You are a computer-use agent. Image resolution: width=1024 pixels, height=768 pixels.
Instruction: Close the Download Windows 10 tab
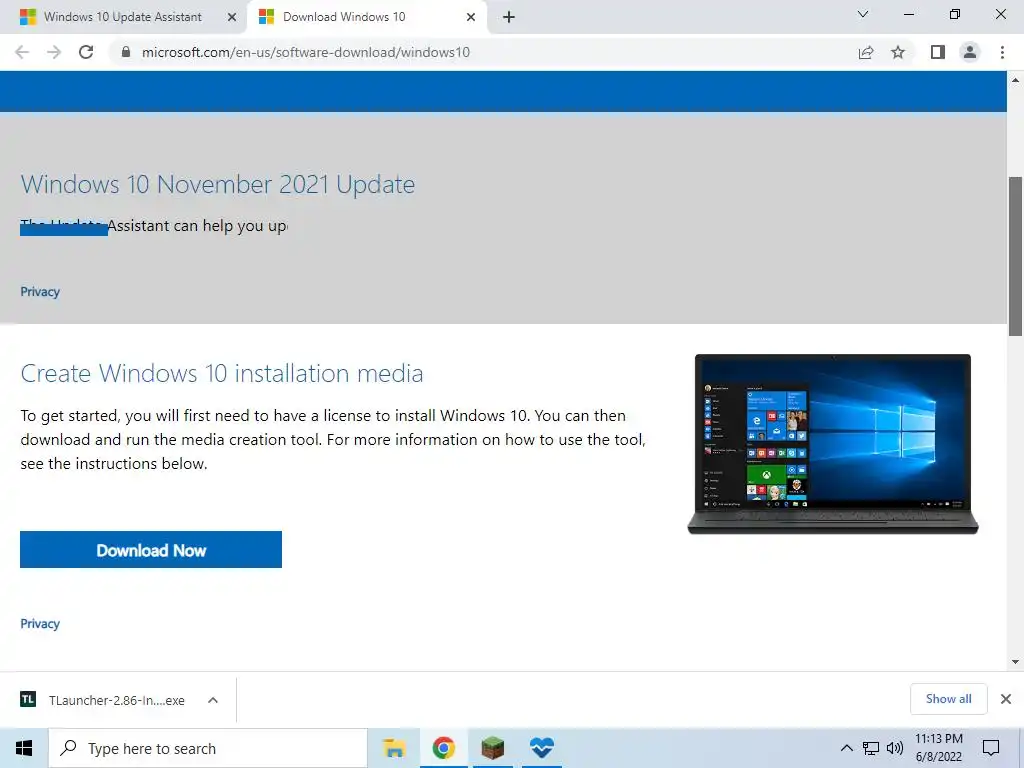click(x=471, y=18)
